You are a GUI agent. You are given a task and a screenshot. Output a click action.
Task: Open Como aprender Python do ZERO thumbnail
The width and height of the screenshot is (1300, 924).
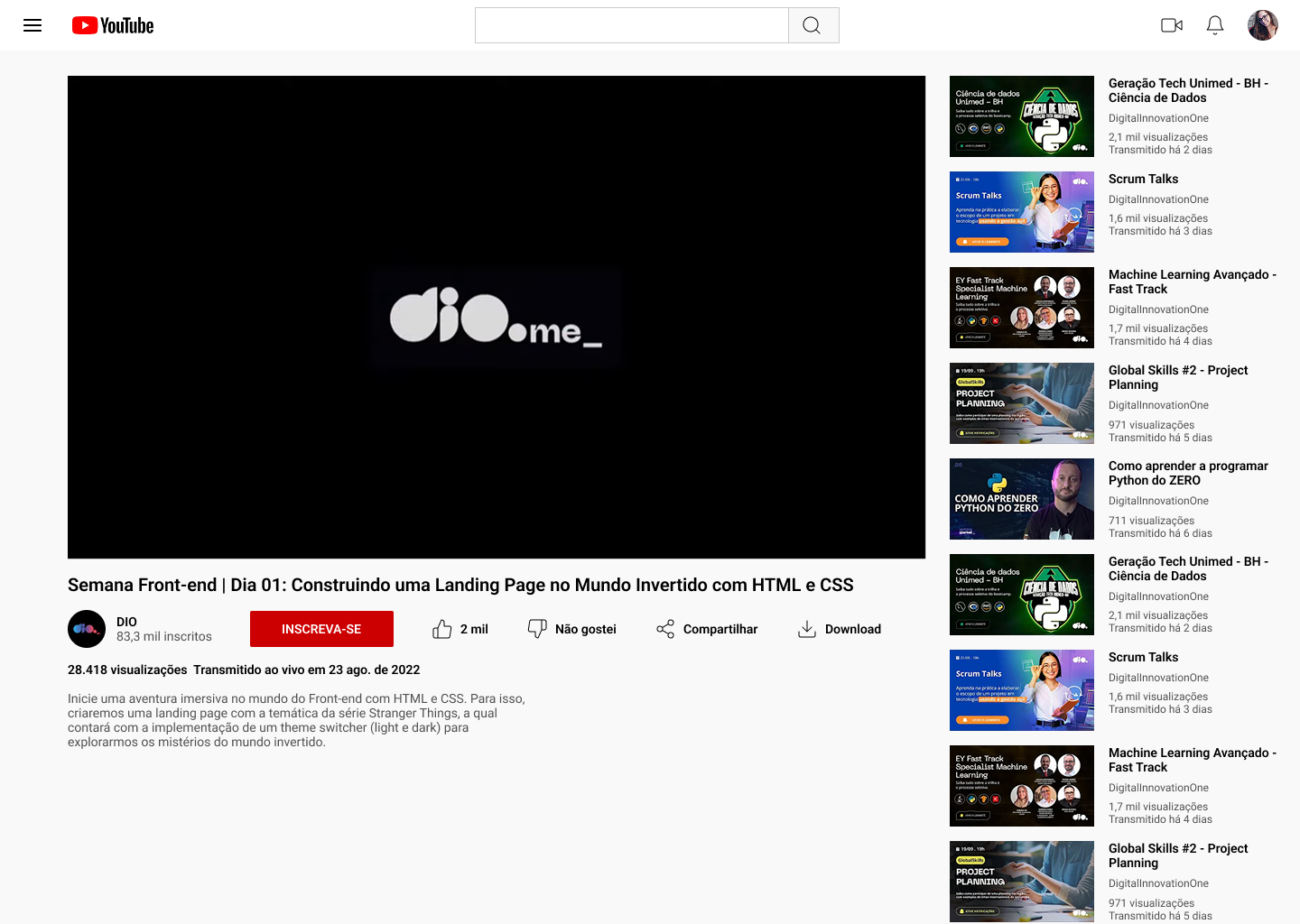coord(1022,499)
